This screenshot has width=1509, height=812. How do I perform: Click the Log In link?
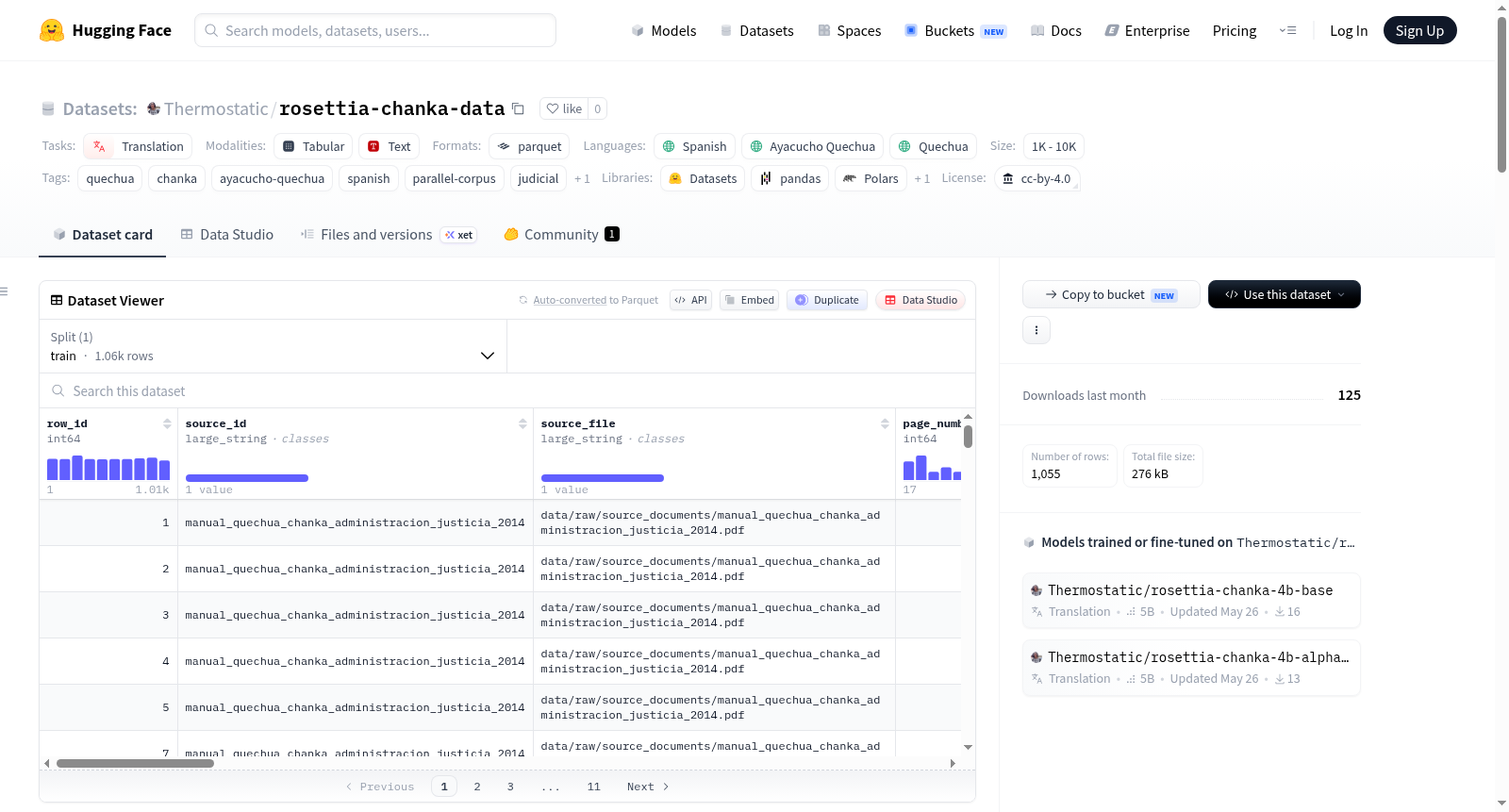1349,31
